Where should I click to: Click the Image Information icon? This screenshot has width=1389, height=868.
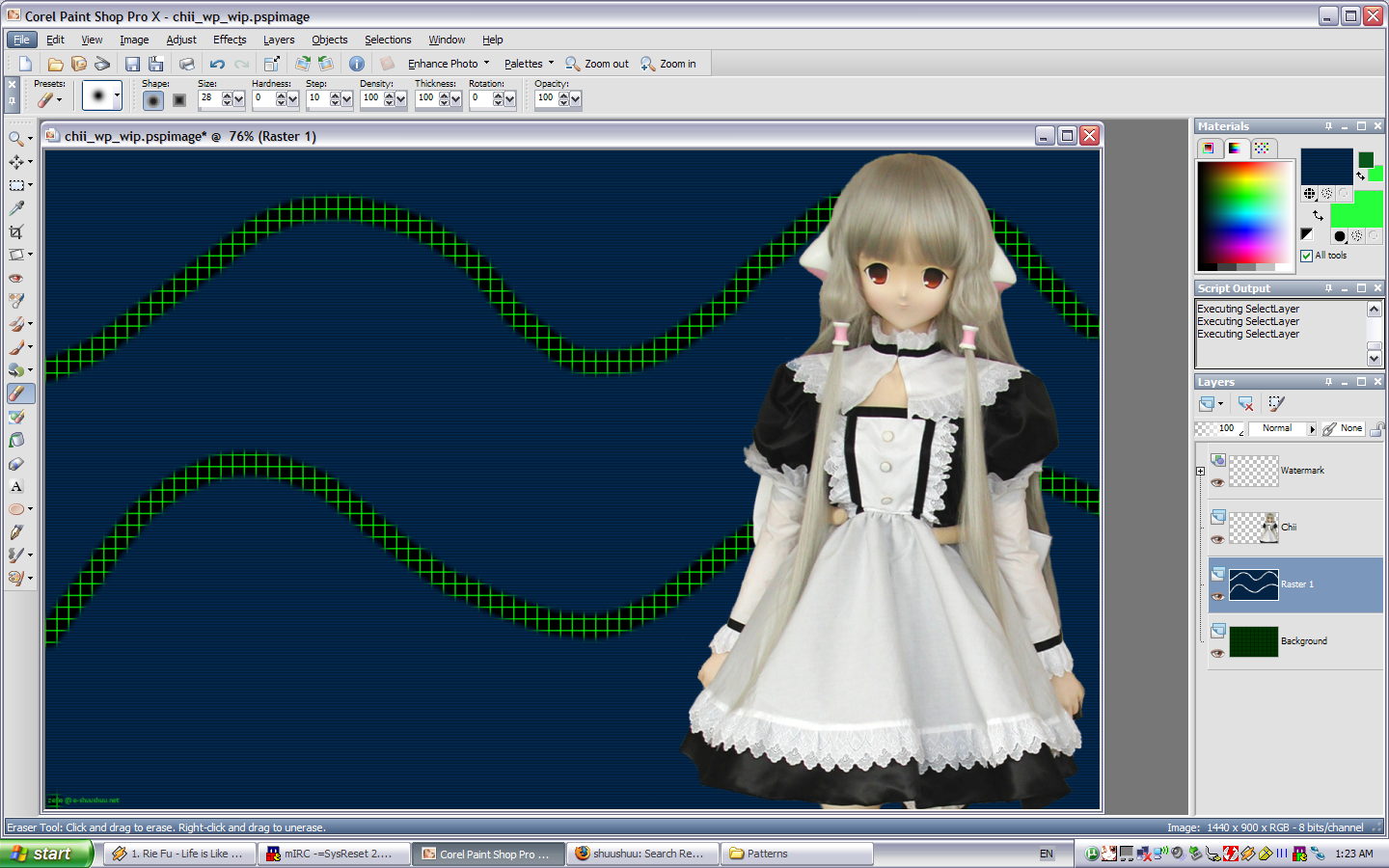[x=357, y=64]
